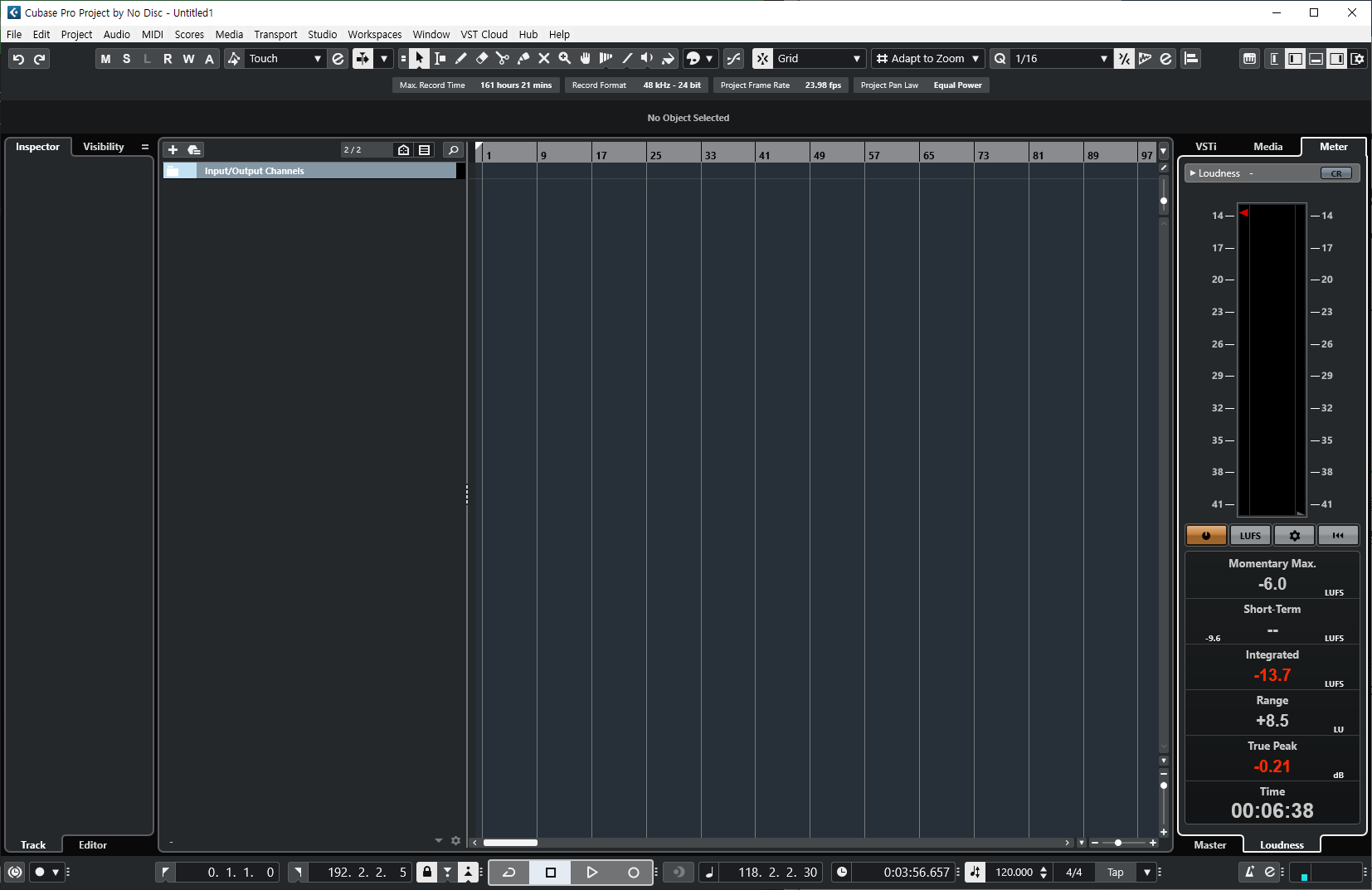Select the Zoom magnifier tool

tap(565, 58)
